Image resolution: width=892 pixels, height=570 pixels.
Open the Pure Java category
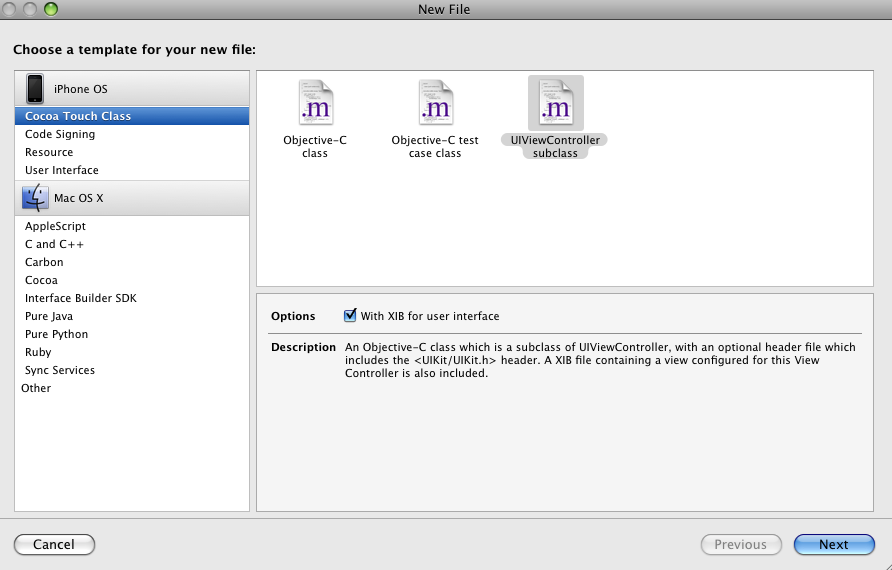pos(132,316)
